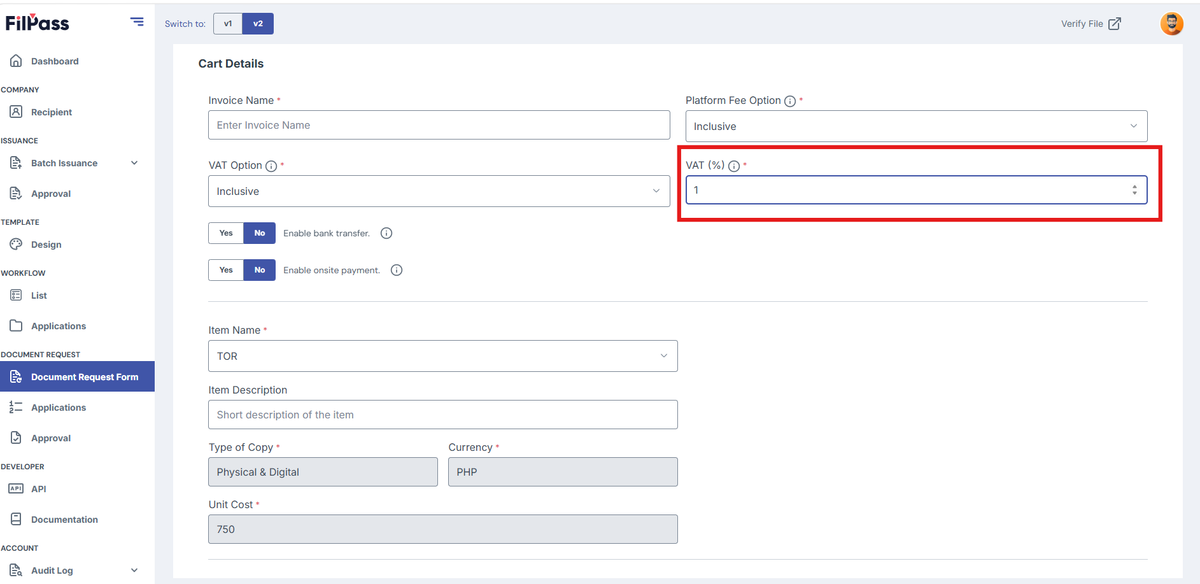The image size is (1200, 584).
Task: Click info icon beside VAT (%)
Action: 734,165
